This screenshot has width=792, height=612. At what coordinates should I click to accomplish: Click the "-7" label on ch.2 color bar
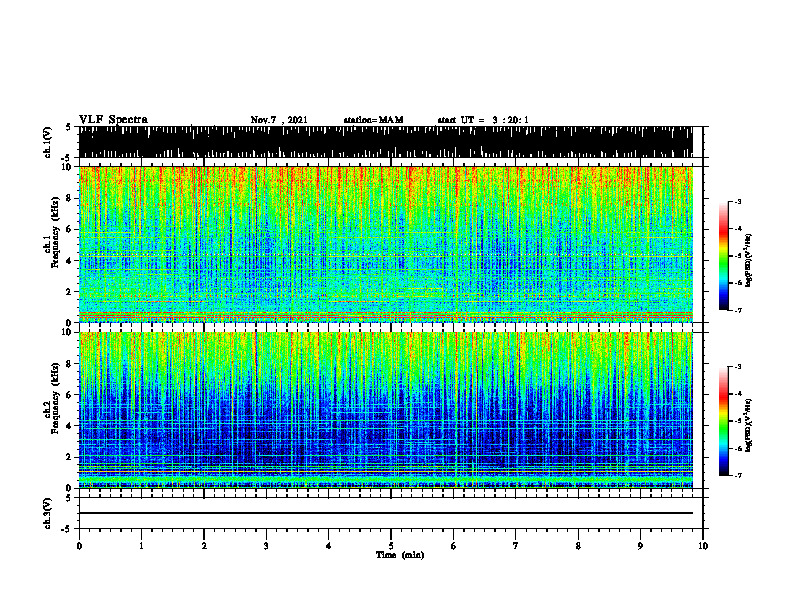pos(737,476)
